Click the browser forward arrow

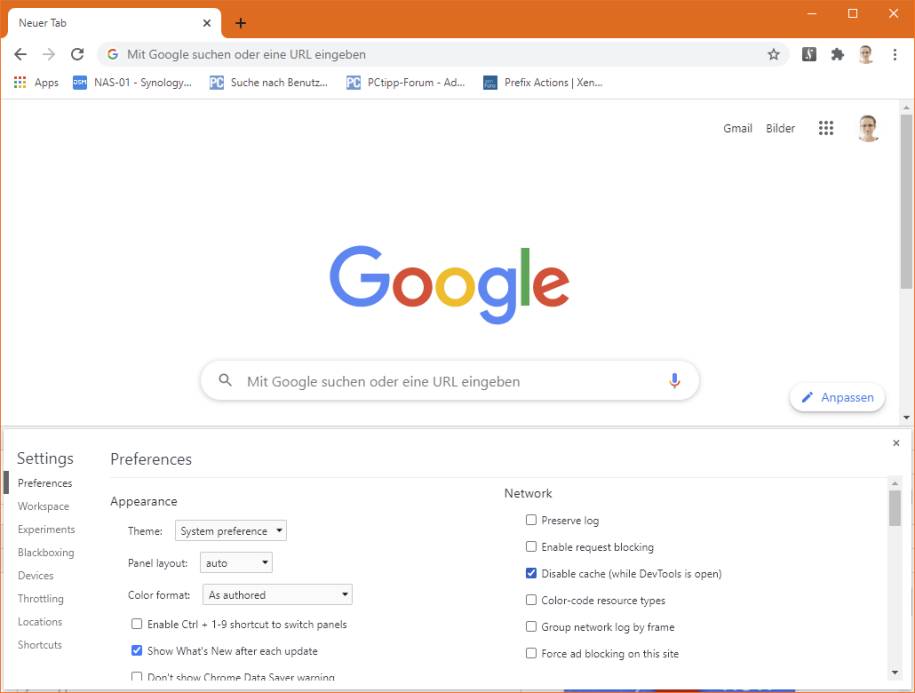(x=48, y=54)
